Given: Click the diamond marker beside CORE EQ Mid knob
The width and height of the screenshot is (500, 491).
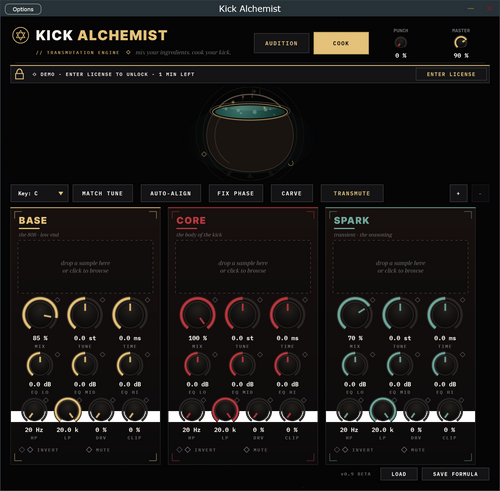Looking at the screenshot, I should point(260,355).
